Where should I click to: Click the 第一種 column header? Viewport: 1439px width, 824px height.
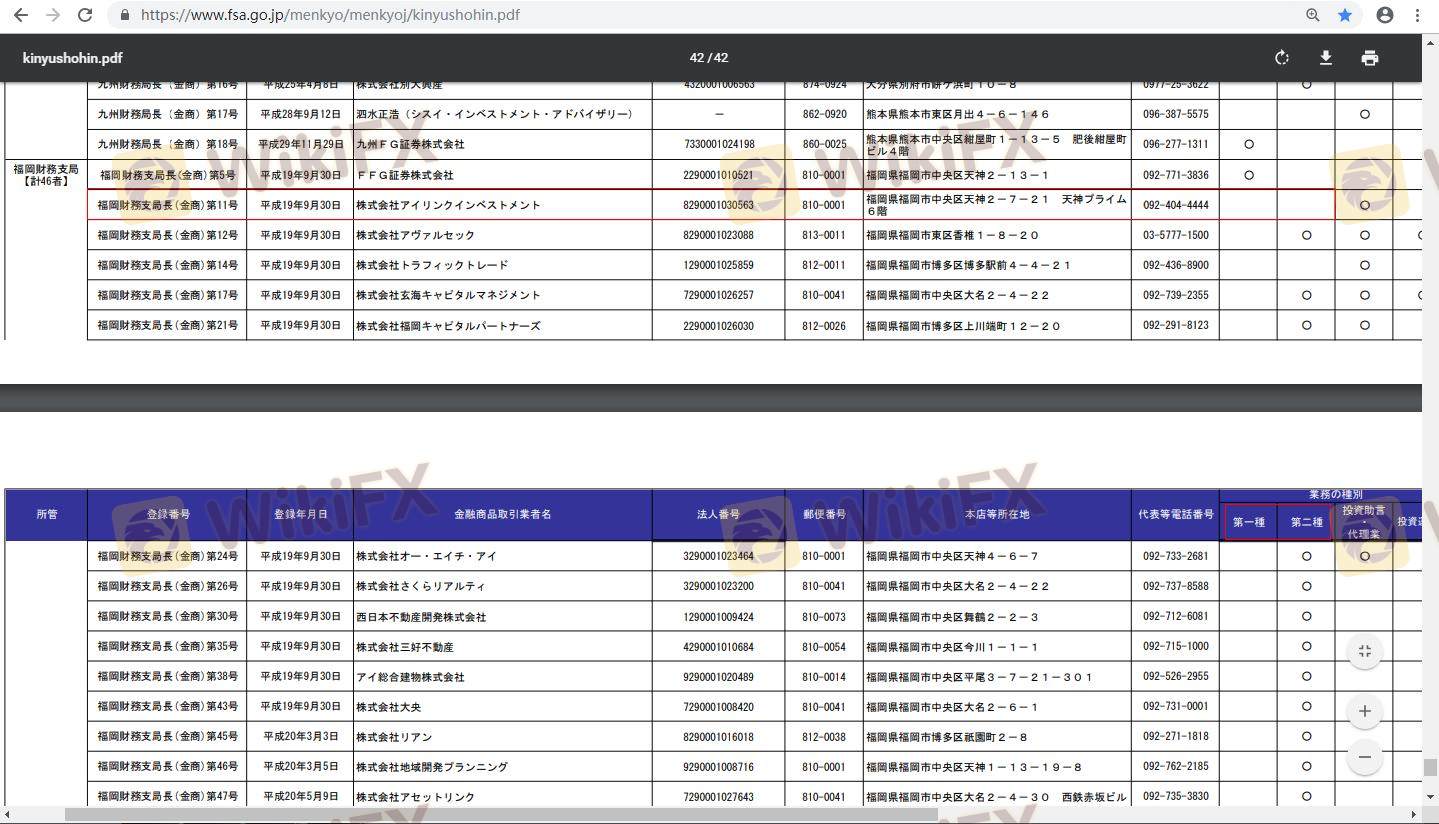pos(1248,522)
